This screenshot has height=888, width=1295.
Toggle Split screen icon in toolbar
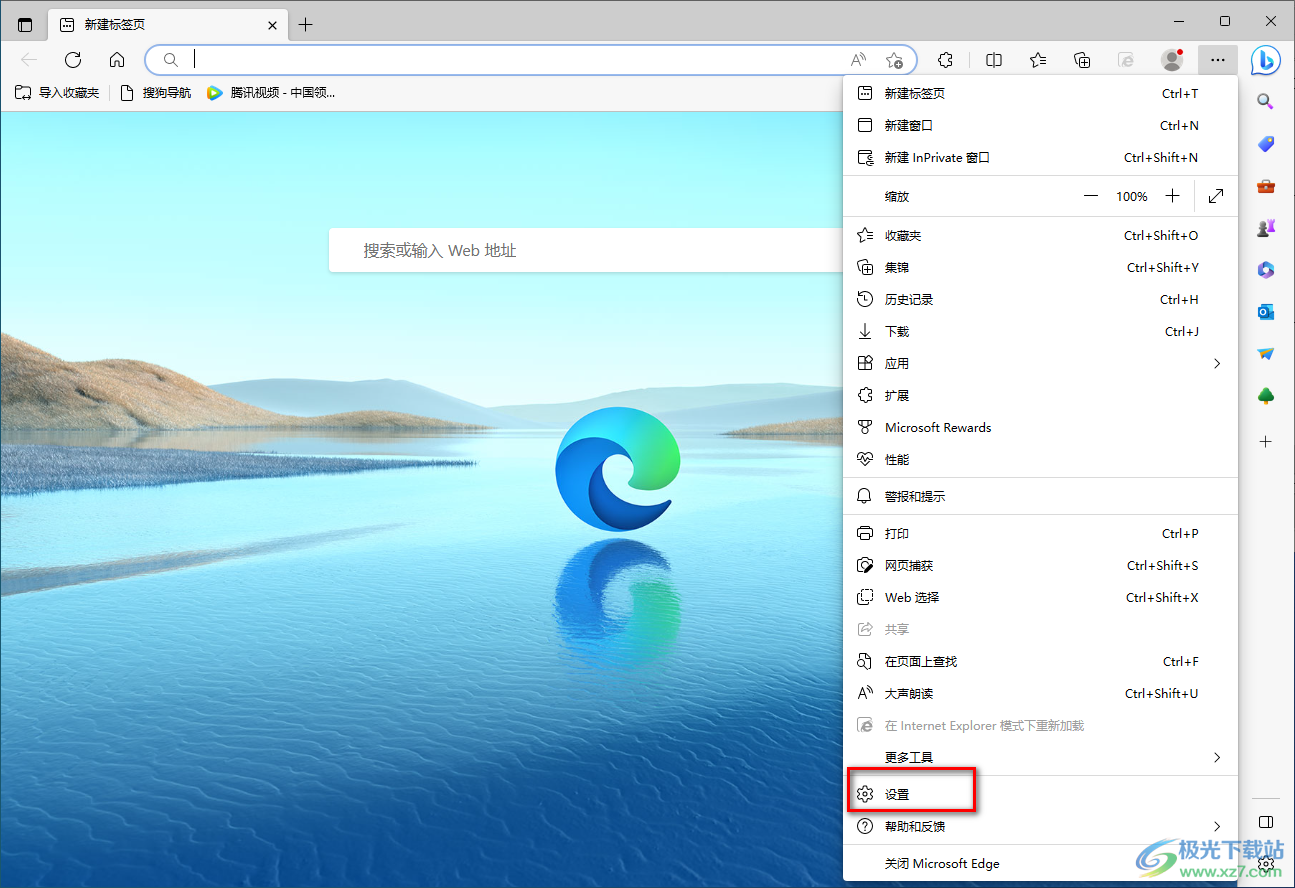click(x=994, y=60)
